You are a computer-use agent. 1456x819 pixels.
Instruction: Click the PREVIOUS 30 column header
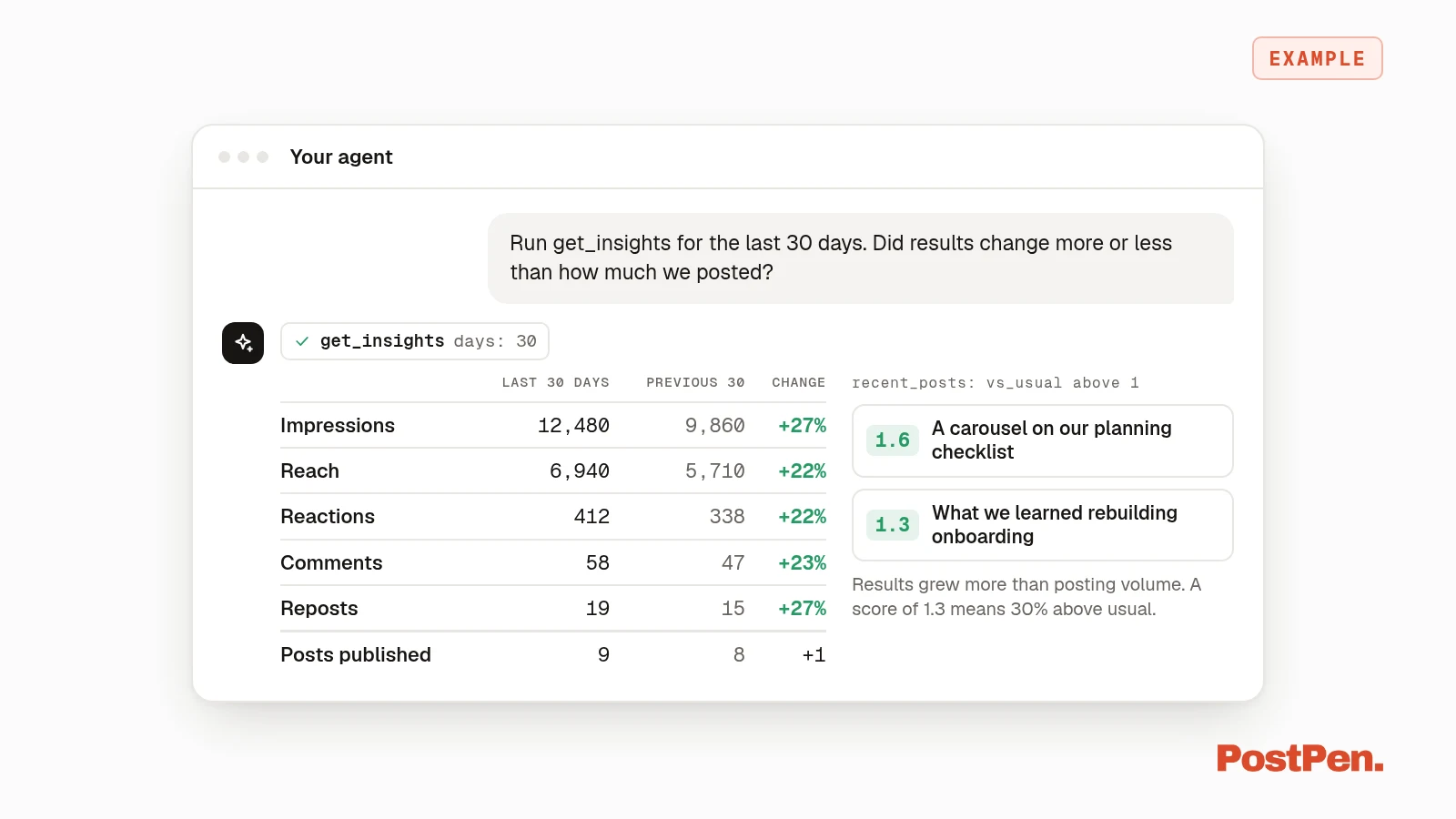coord(695,382)
